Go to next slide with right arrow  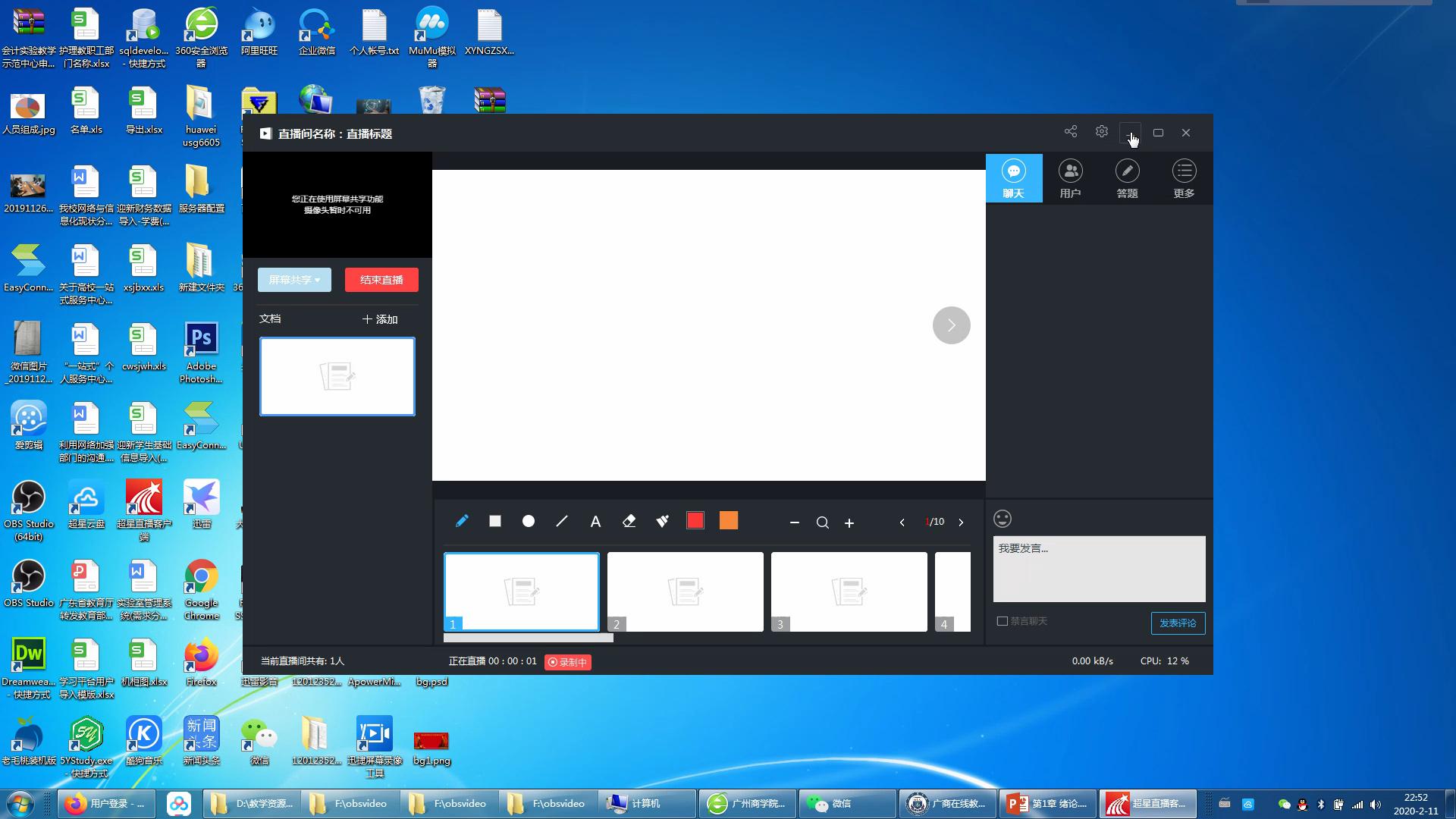951,325
